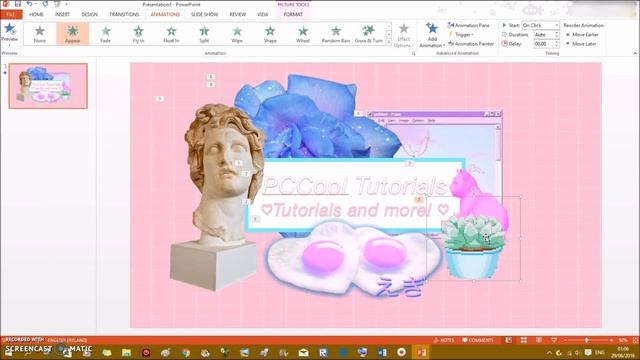Open the Preview dropdown arrow

[x=9, y=45]
